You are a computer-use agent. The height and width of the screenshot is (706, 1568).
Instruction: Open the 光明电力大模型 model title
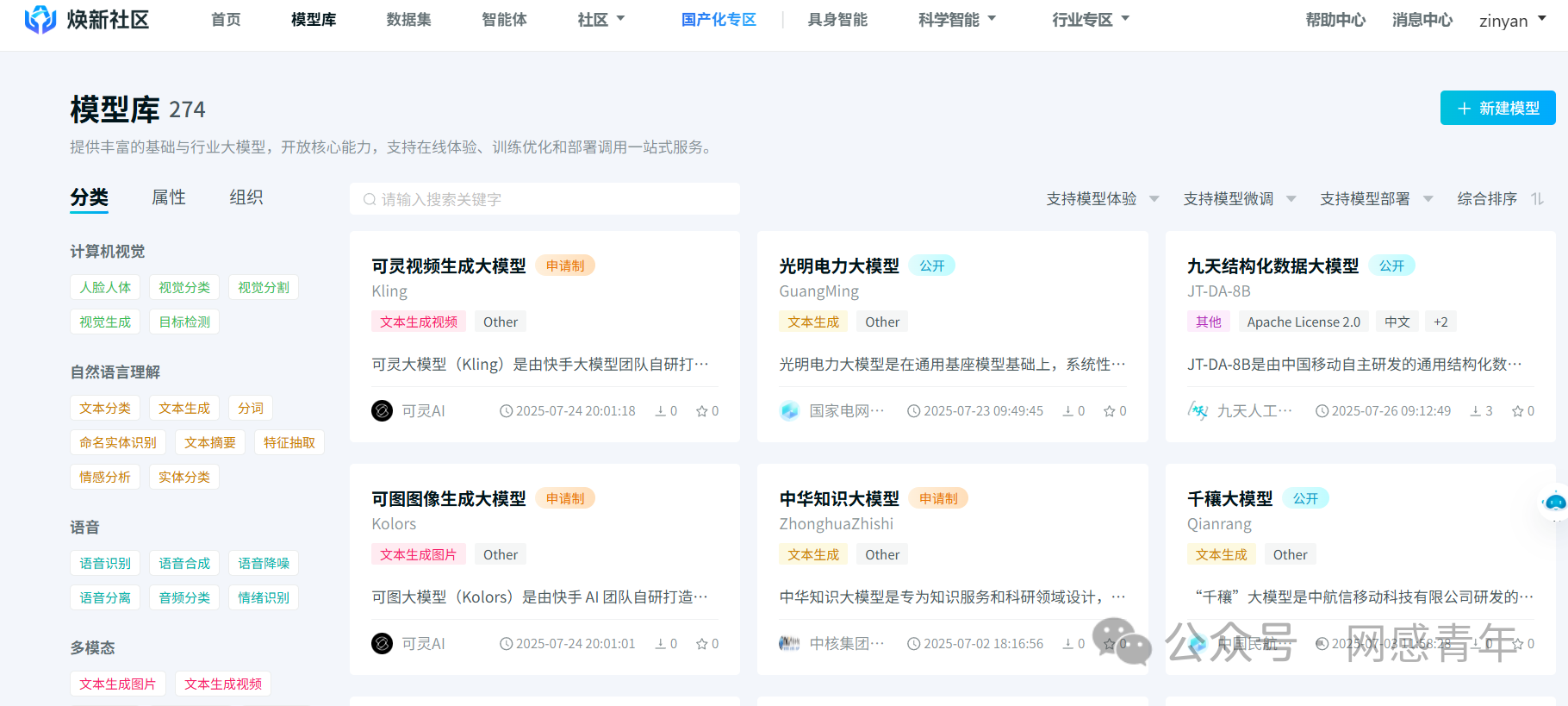pyautogui.click(x=839, y=266)
